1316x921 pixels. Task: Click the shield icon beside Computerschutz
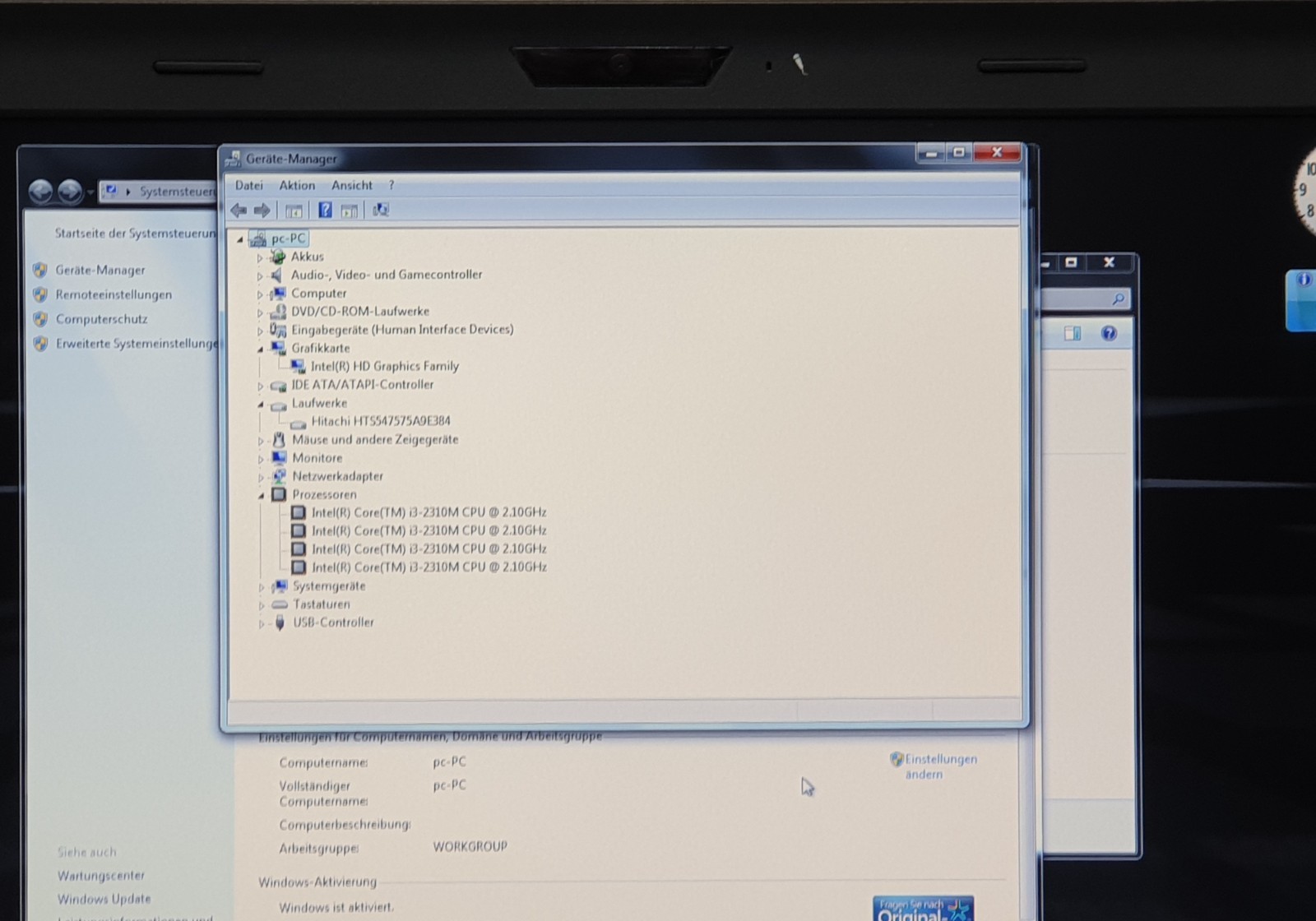[x=40, y=319]
